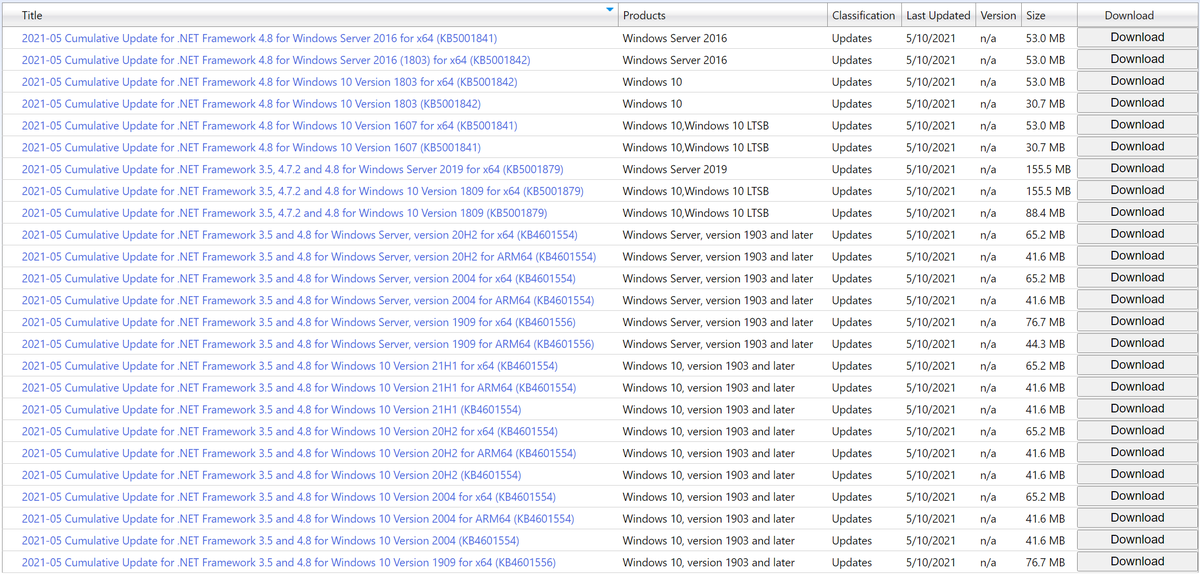This screenshot has height=577, width=1200.
Task: Download Windows 10 2004 ARM64 update
Action: (x=1137, y=519)
